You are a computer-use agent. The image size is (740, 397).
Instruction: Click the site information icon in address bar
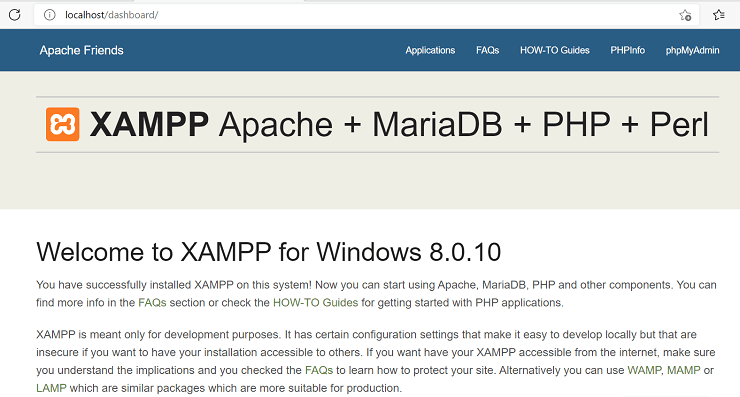[50, 15]
